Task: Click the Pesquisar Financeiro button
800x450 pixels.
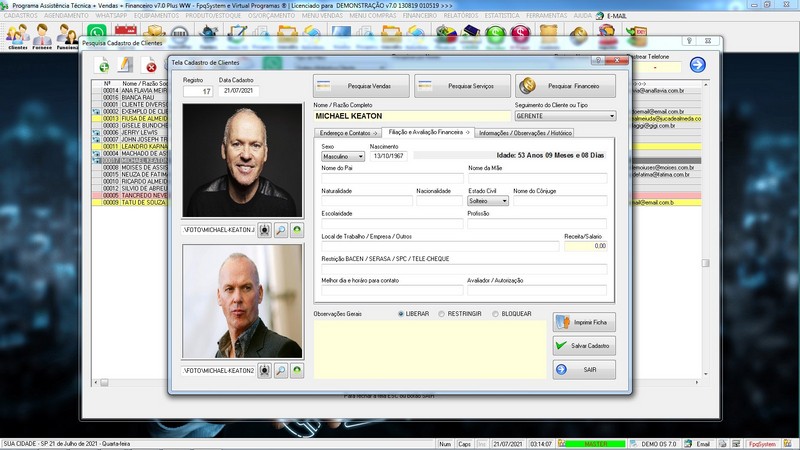Action: tap(565, 86)
